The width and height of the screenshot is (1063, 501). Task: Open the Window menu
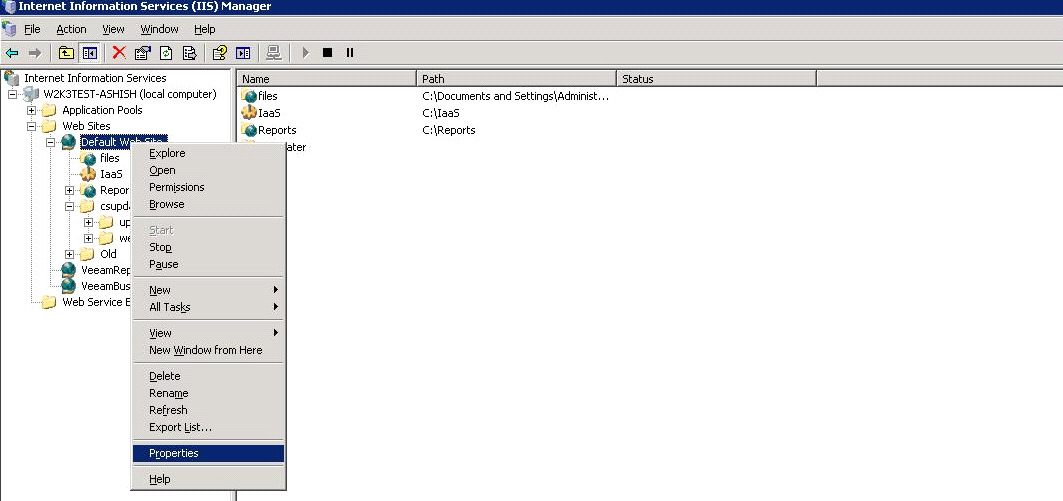pyautogui.click(x=159, y=29)
